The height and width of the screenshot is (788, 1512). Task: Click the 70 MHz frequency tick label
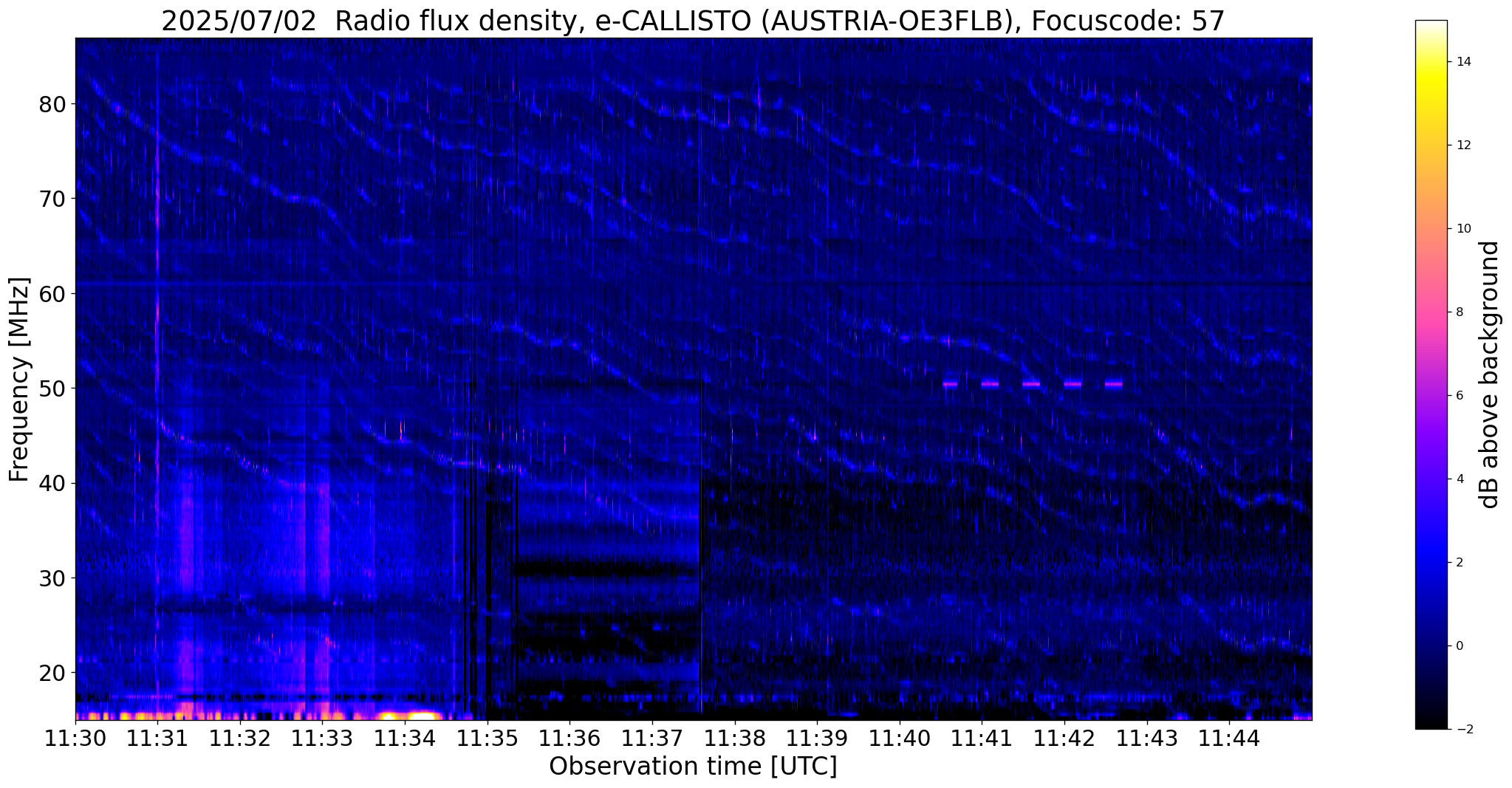52,199
